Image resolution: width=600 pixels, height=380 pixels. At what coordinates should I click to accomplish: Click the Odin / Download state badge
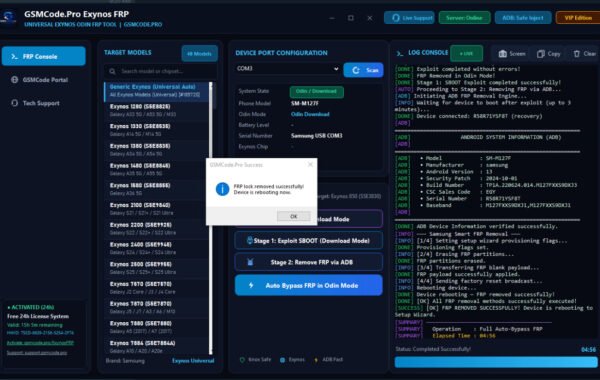316,91
